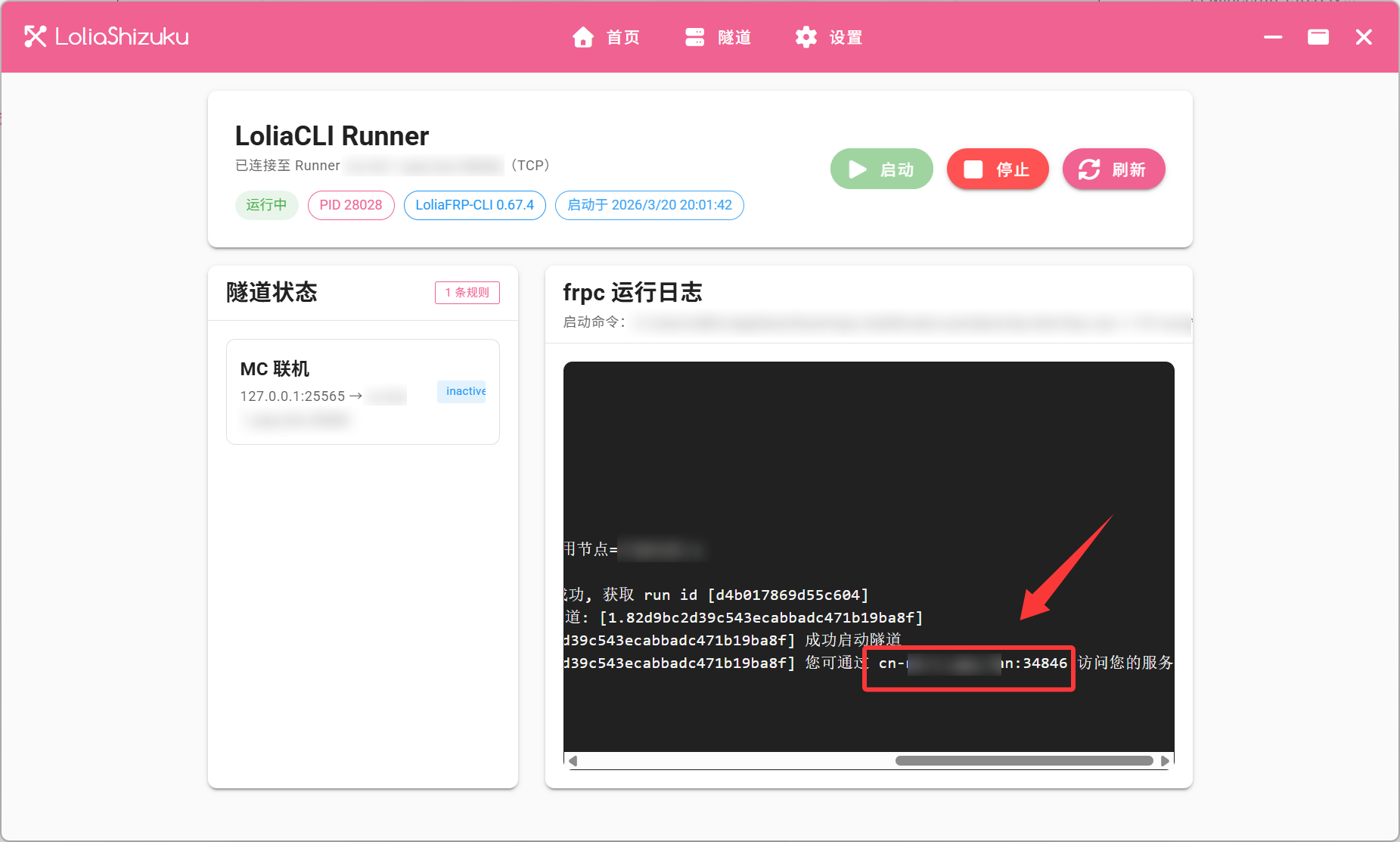
Task: Select the MC 联机 tunnel card
Action: (362, 391)
